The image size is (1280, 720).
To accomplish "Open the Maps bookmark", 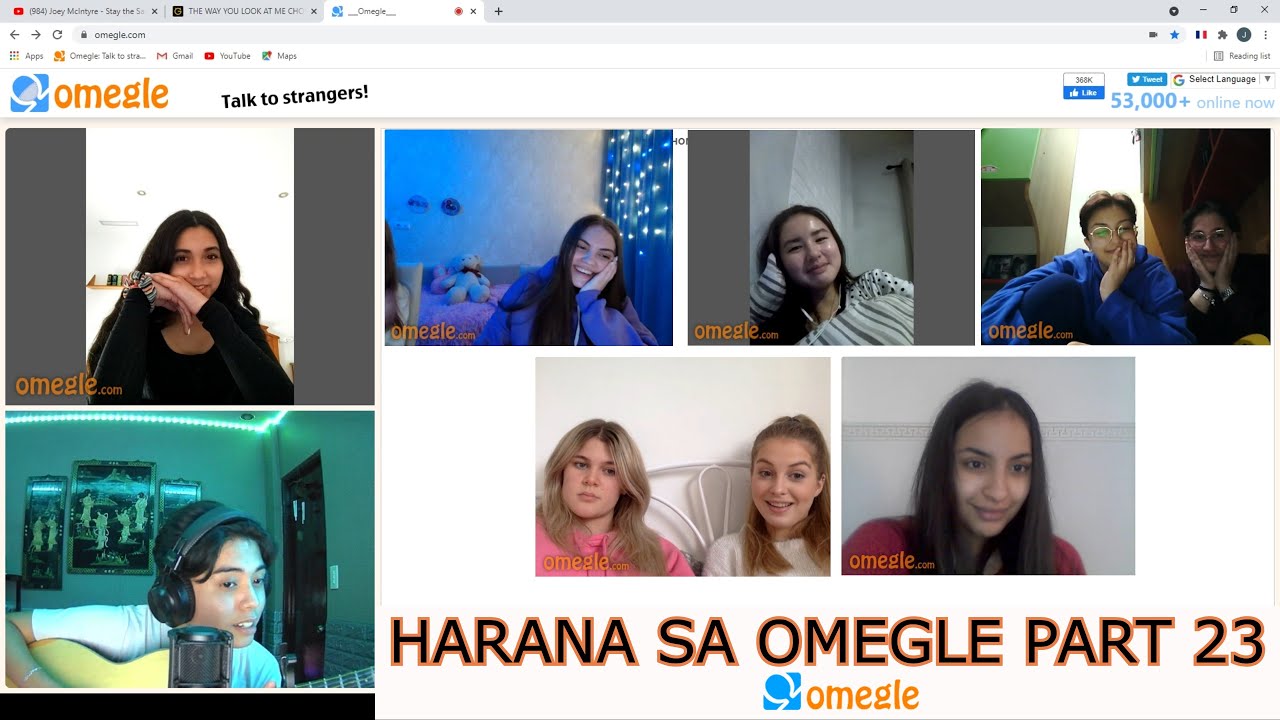I will pos(279,56).
